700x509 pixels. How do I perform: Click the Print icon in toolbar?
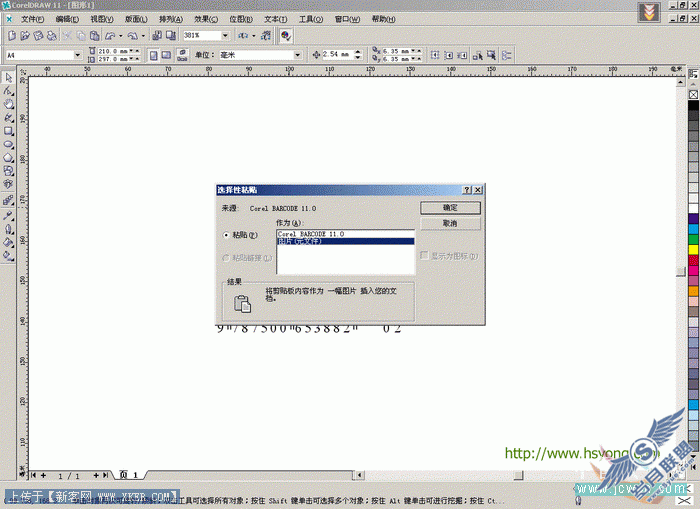point(52,35)
